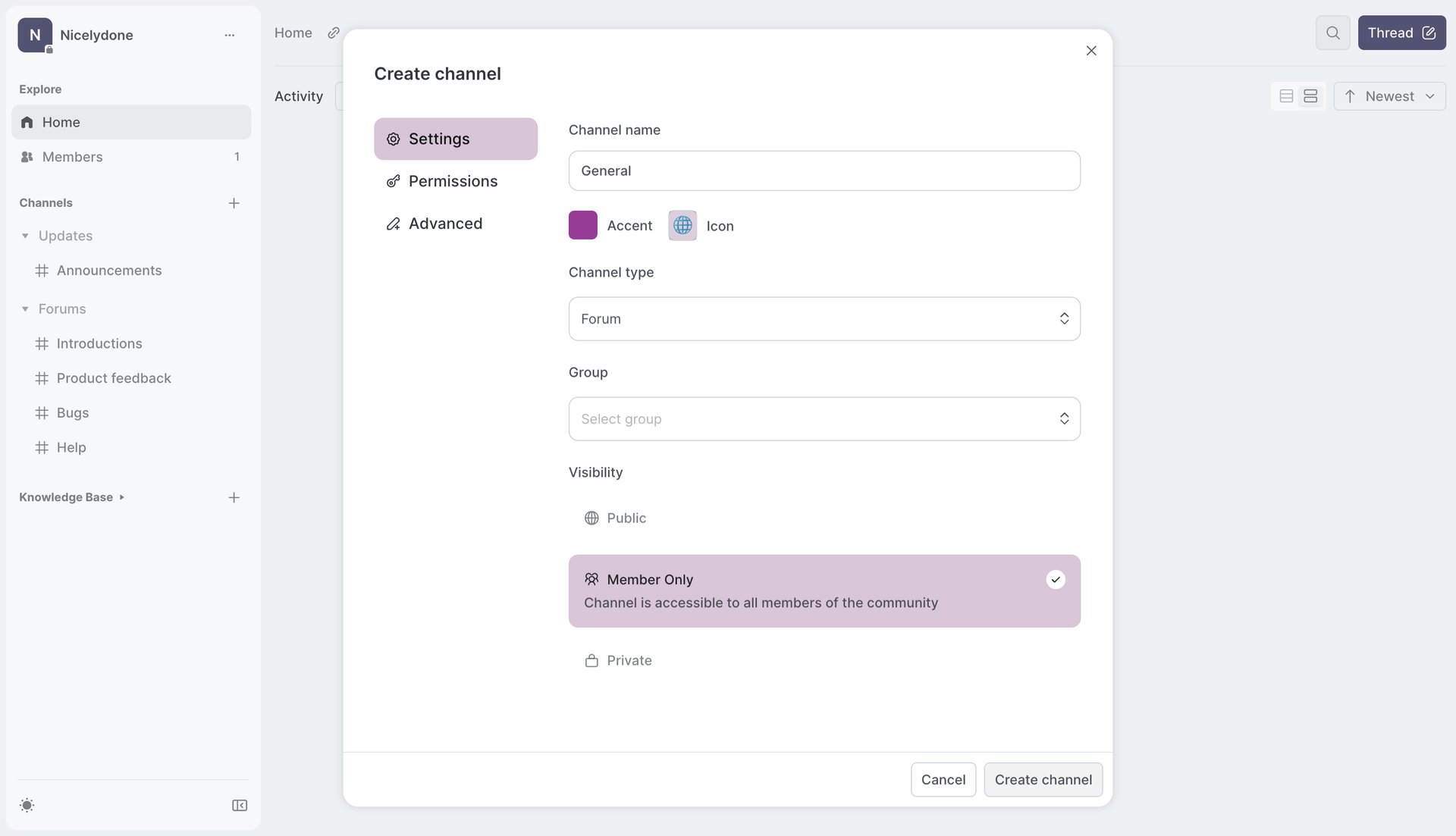
Task: Click the Create channel button
Action: point(1043,779)
